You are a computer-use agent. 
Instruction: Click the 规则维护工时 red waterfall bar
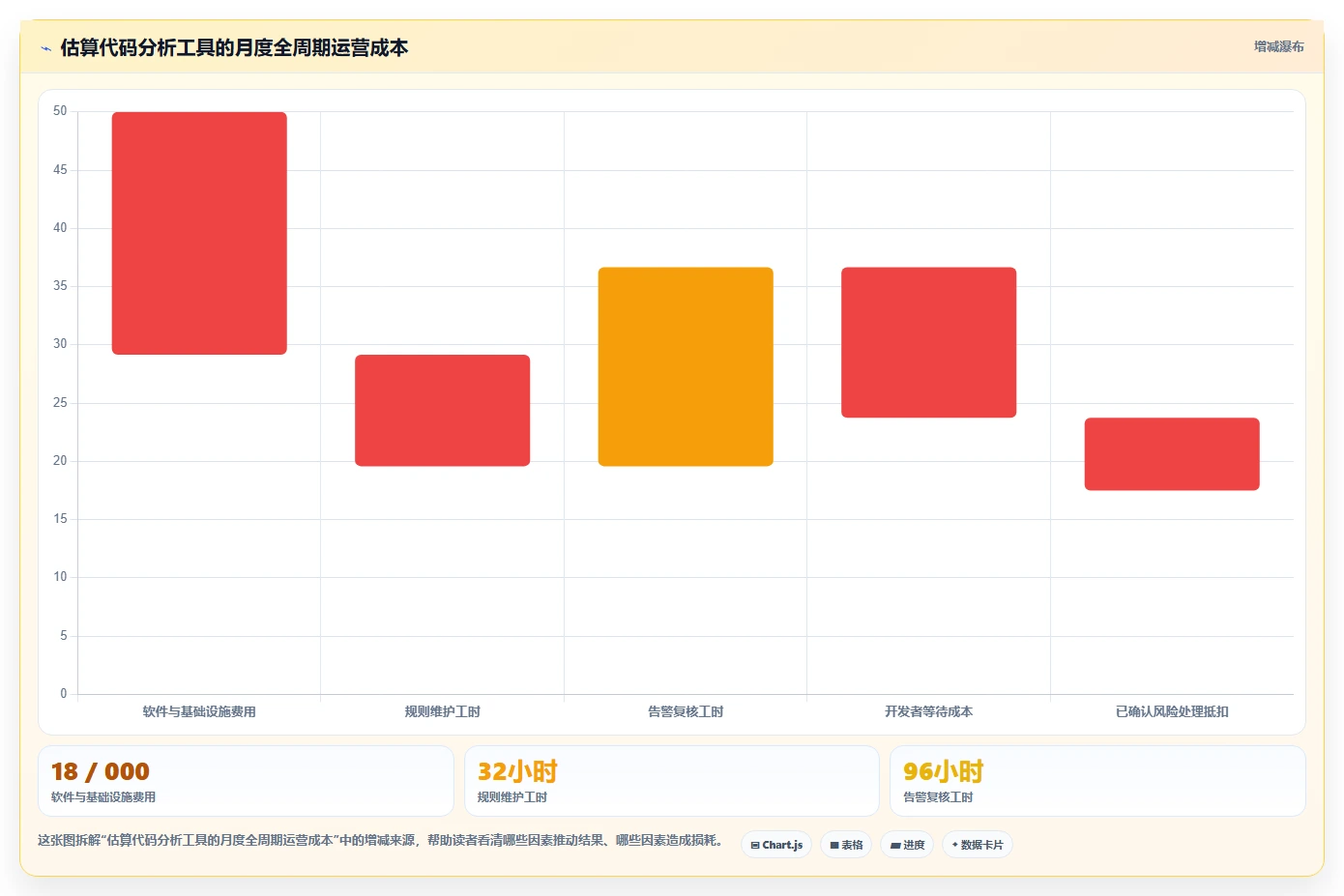point(443,411)
